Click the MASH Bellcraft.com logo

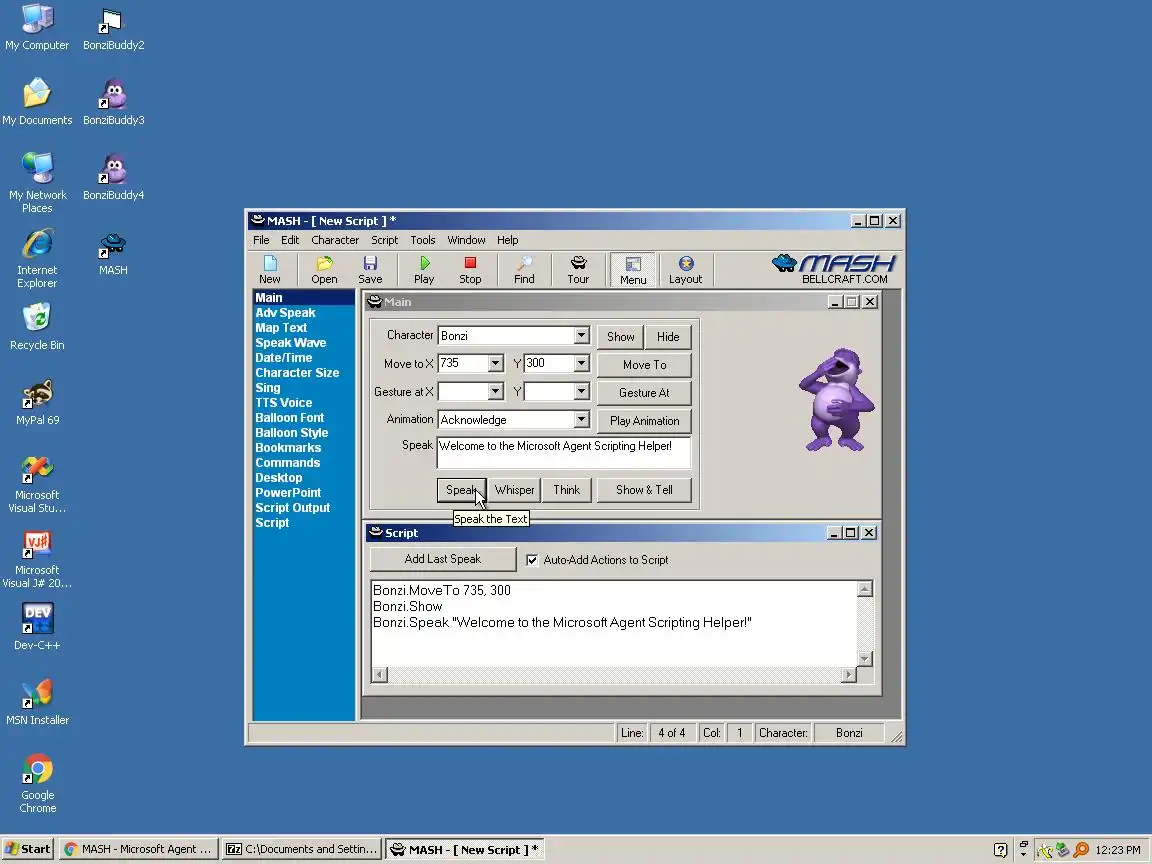[x=835, y=269]
